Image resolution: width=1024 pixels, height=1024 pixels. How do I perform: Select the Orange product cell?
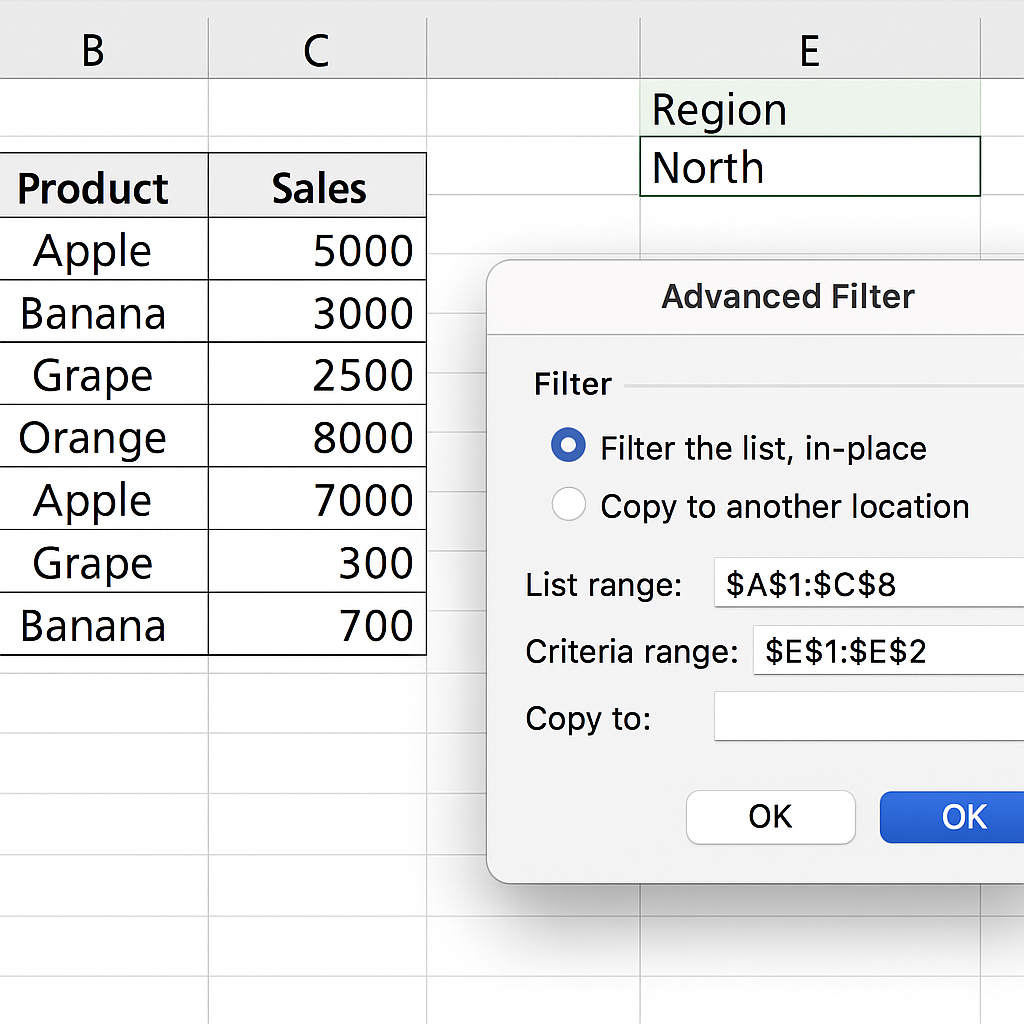tap(93, 437)
